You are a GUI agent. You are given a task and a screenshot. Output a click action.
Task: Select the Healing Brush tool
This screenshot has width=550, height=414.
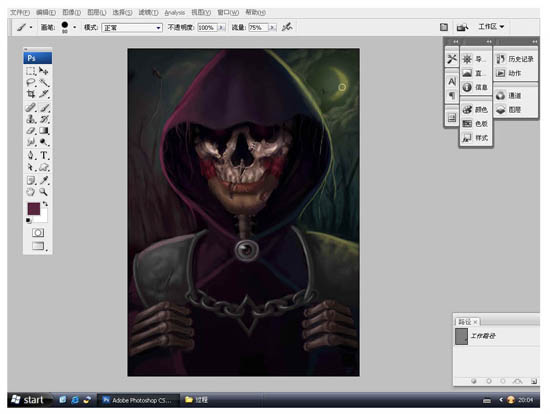tap(31, 107)
